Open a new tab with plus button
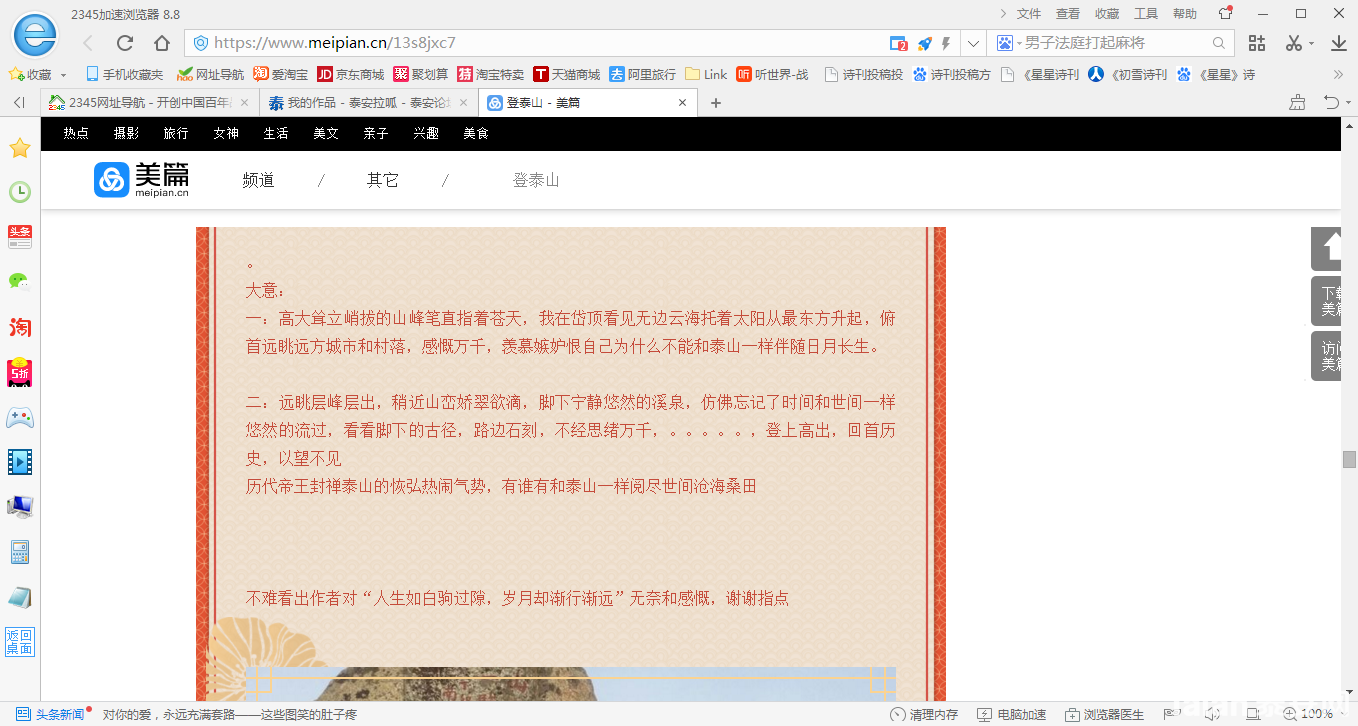This screenshot has width=1358, height=726. coord(715,102)
